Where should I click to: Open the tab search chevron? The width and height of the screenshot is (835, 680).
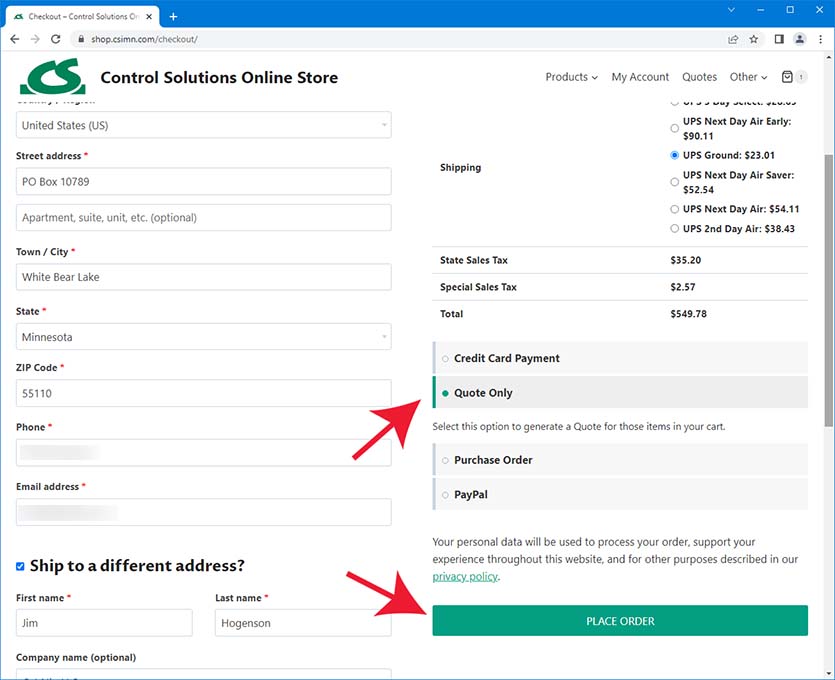[731, 10]
